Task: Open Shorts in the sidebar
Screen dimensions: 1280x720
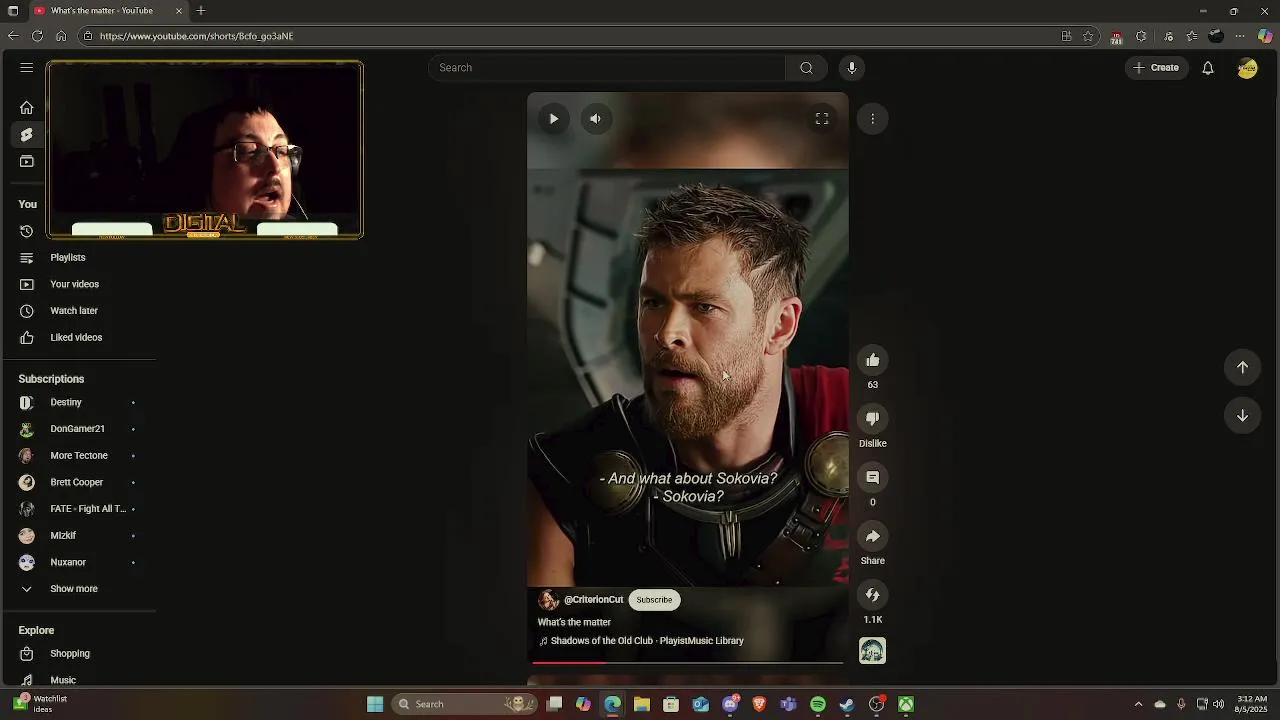Action: [x=27, y=135]
